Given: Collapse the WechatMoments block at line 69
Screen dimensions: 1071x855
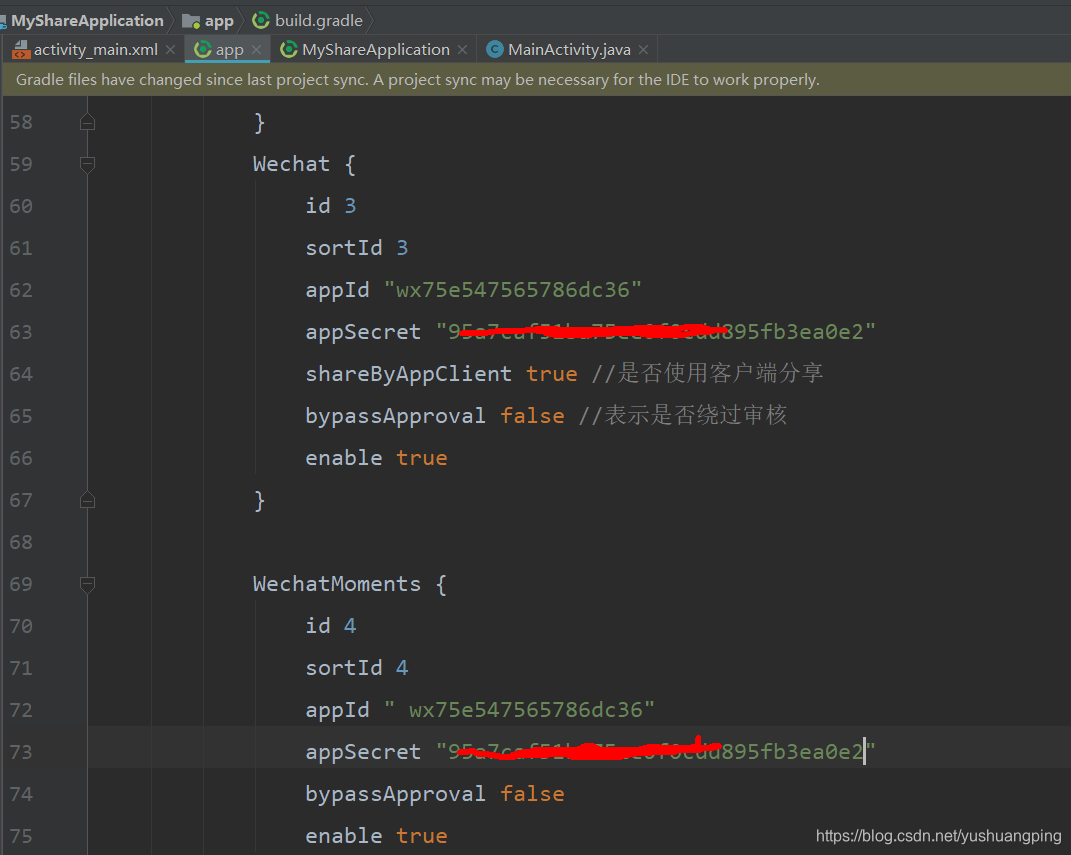Looking at the screenshot, I should pyautogui.click(x=87, y=585).
